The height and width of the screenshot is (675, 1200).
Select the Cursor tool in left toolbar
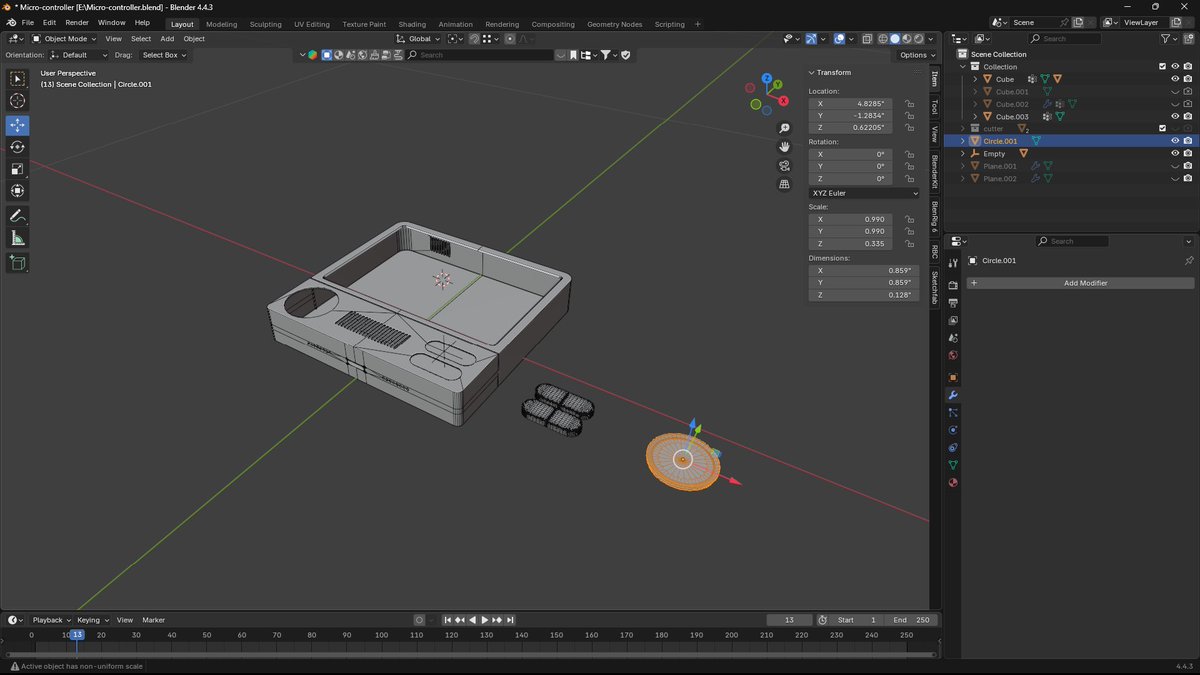pyautogui.click(x=18, y=101)
